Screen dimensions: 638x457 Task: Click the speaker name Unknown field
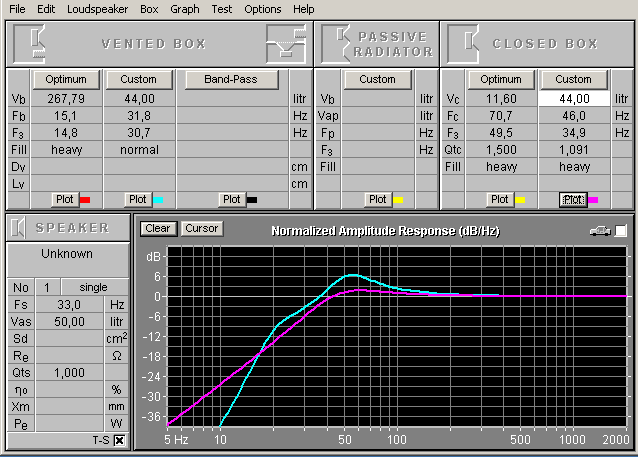tap(68, 260)
